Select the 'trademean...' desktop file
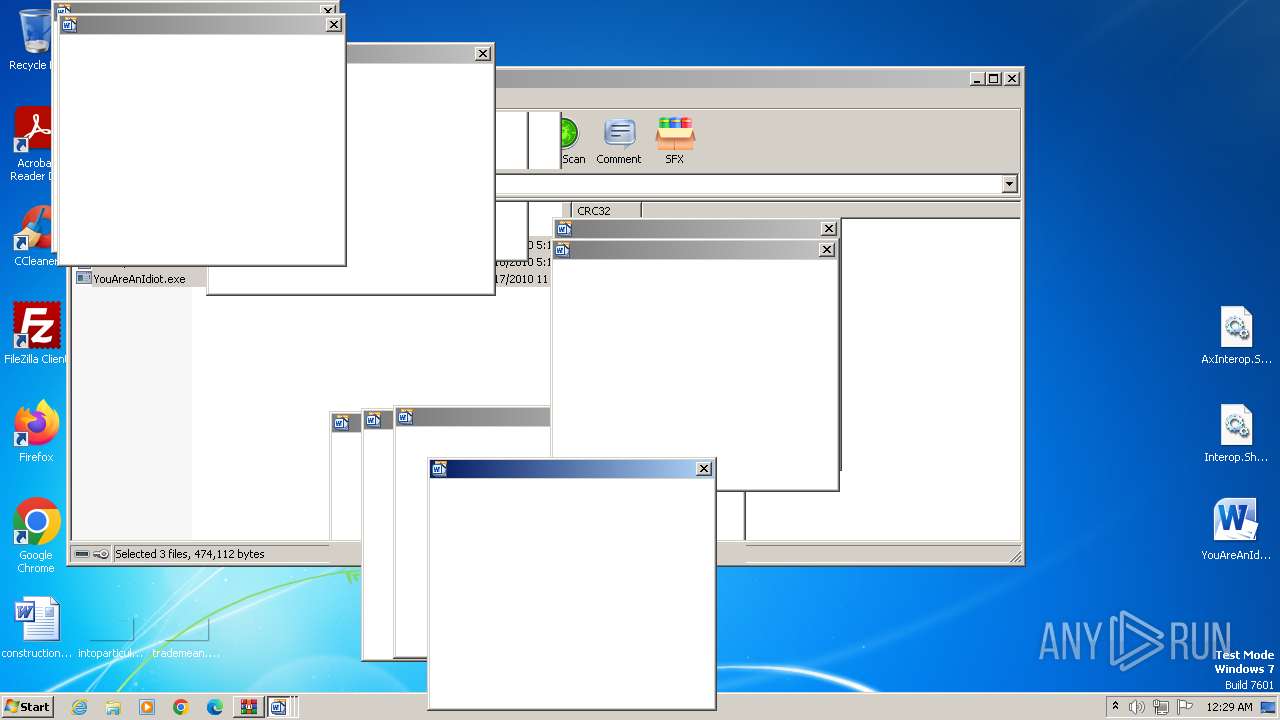Image resolution: width=1280 pixels, height=720 pixels. click(x=186, y=635)
